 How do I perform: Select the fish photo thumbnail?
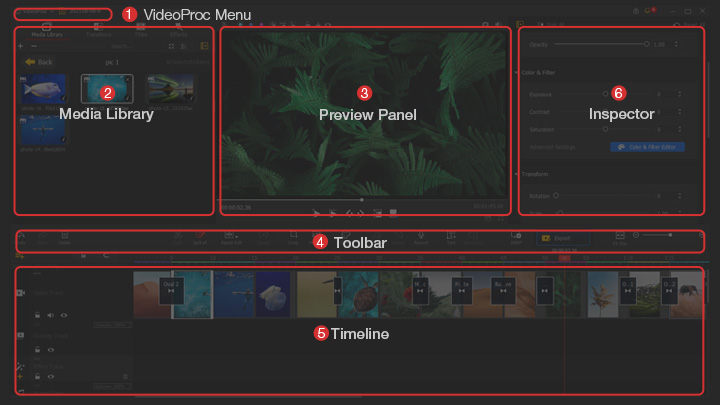43,89
